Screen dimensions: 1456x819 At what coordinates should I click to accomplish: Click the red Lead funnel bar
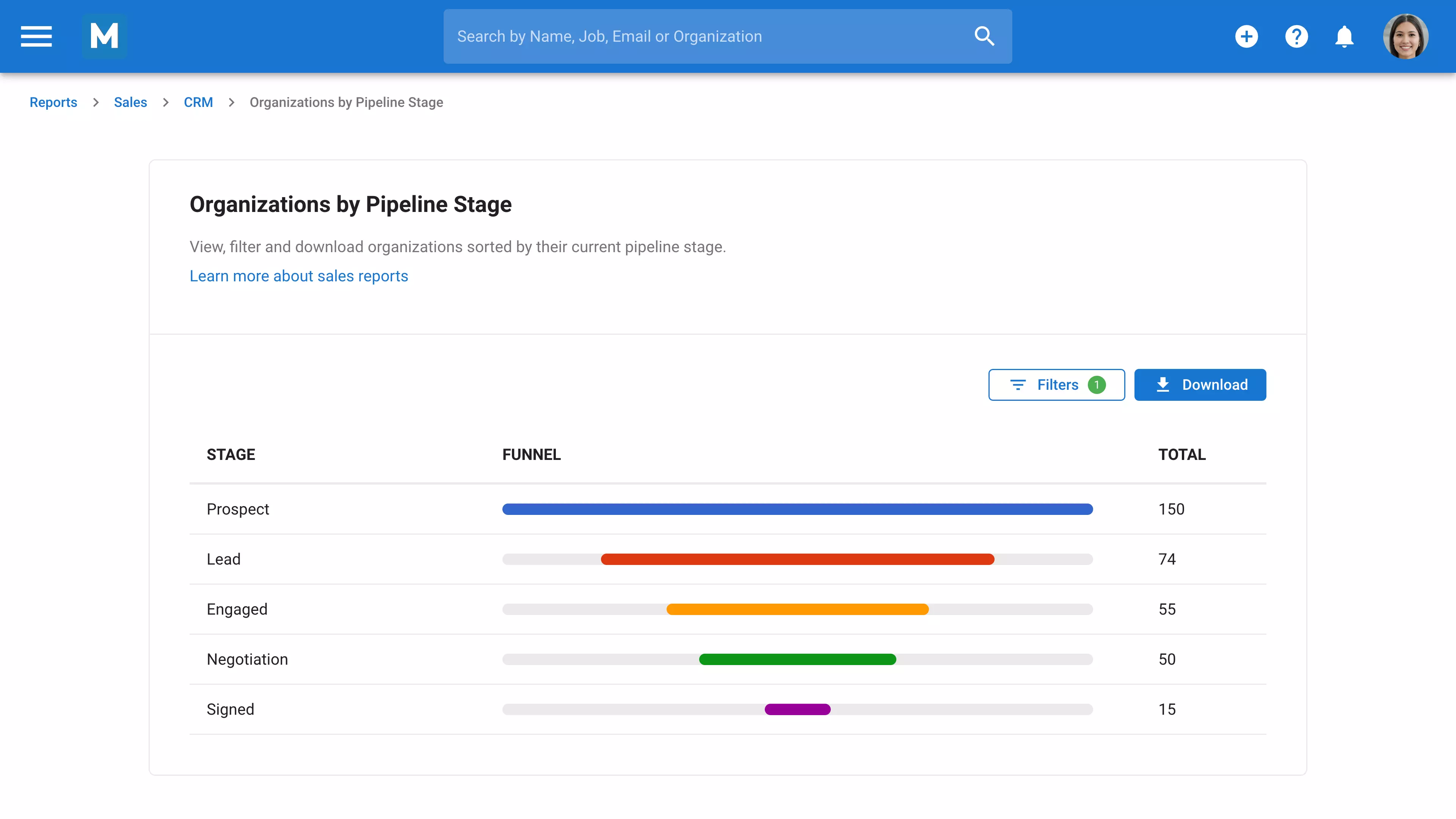point(797,559)
